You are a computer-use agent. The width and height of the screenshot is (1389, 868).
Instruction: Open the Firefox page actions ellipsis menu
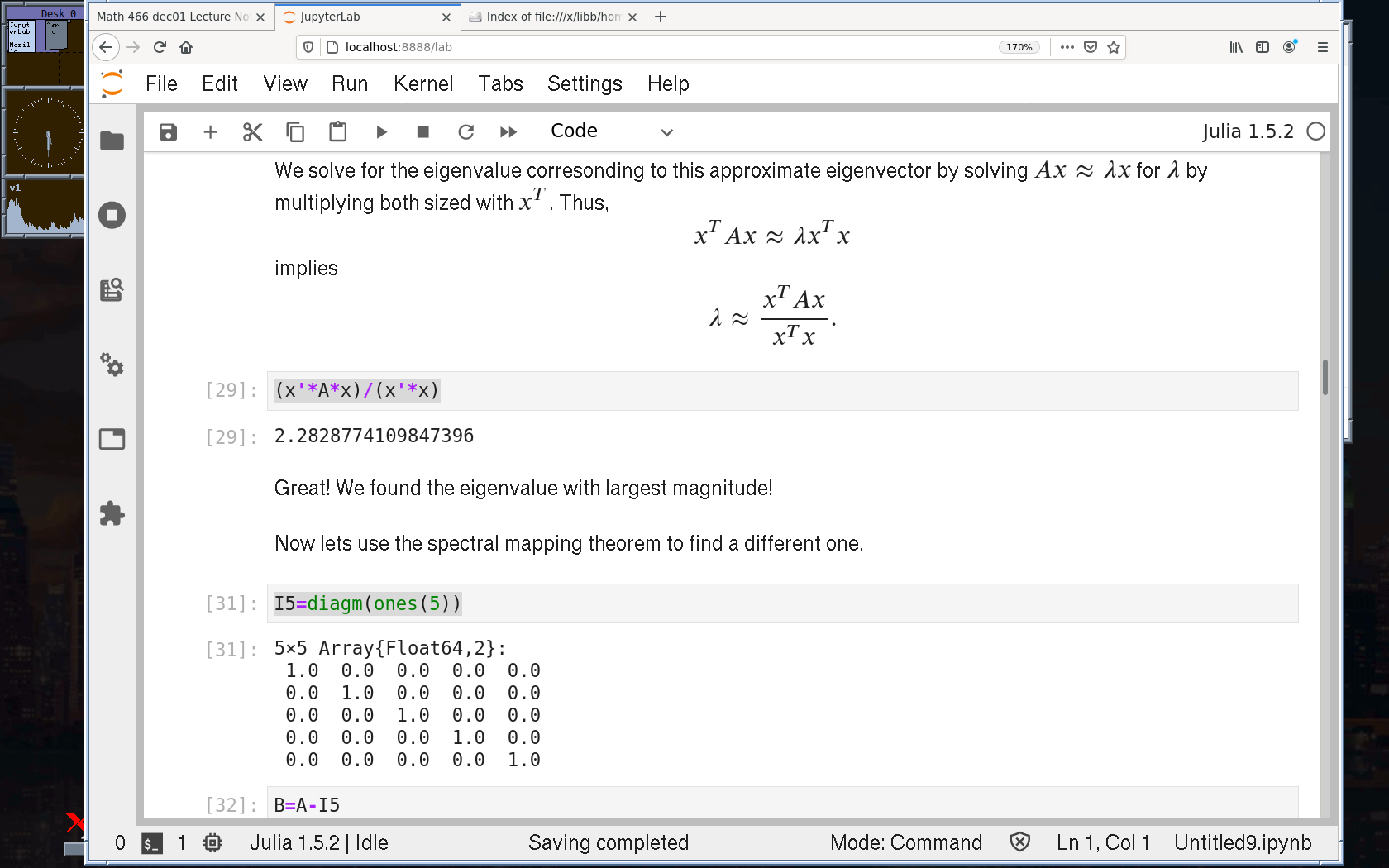click(1067, 47)
